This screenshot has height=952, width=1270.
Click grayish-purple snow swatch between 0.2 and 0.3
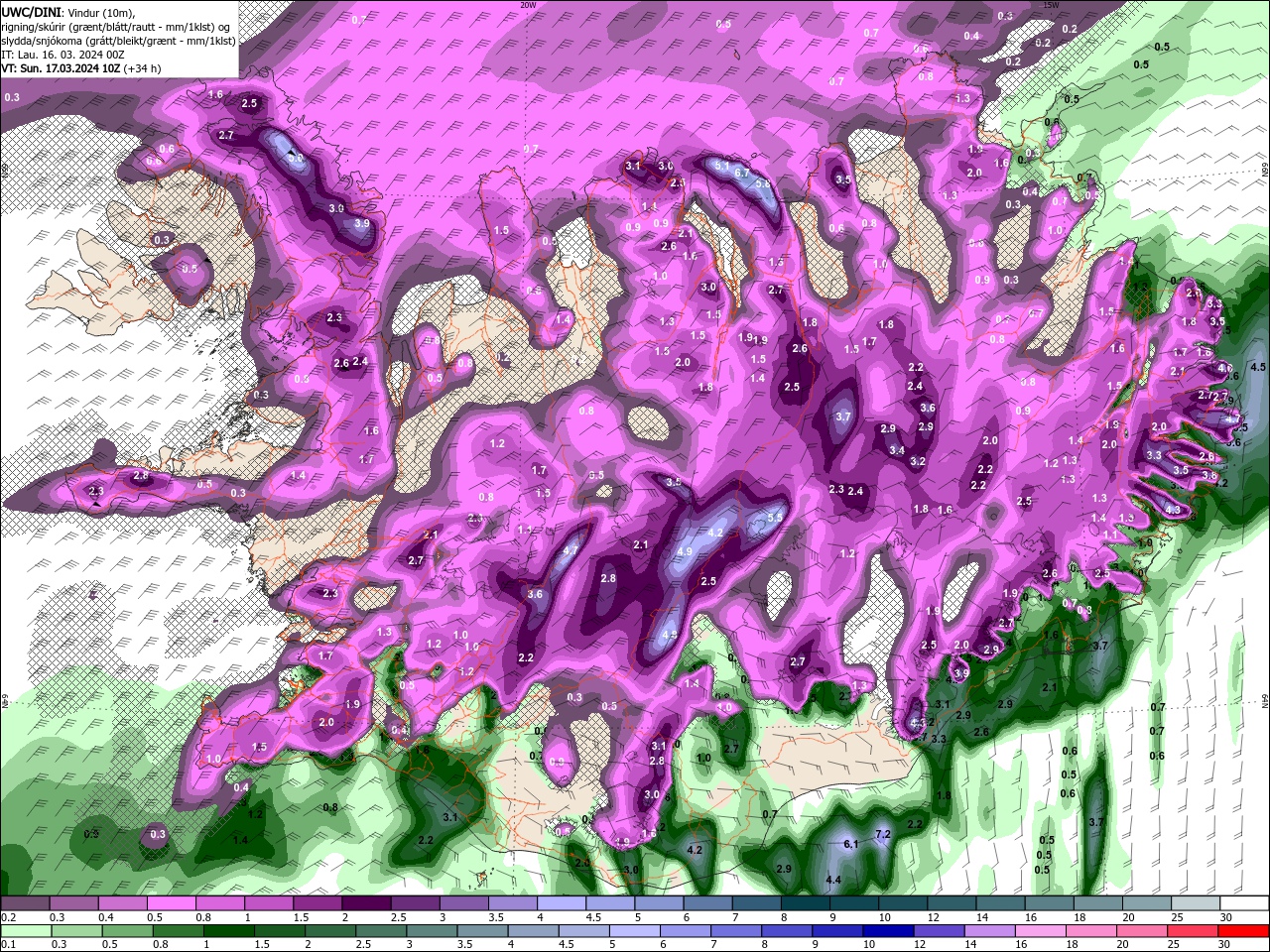pos(25,903)
